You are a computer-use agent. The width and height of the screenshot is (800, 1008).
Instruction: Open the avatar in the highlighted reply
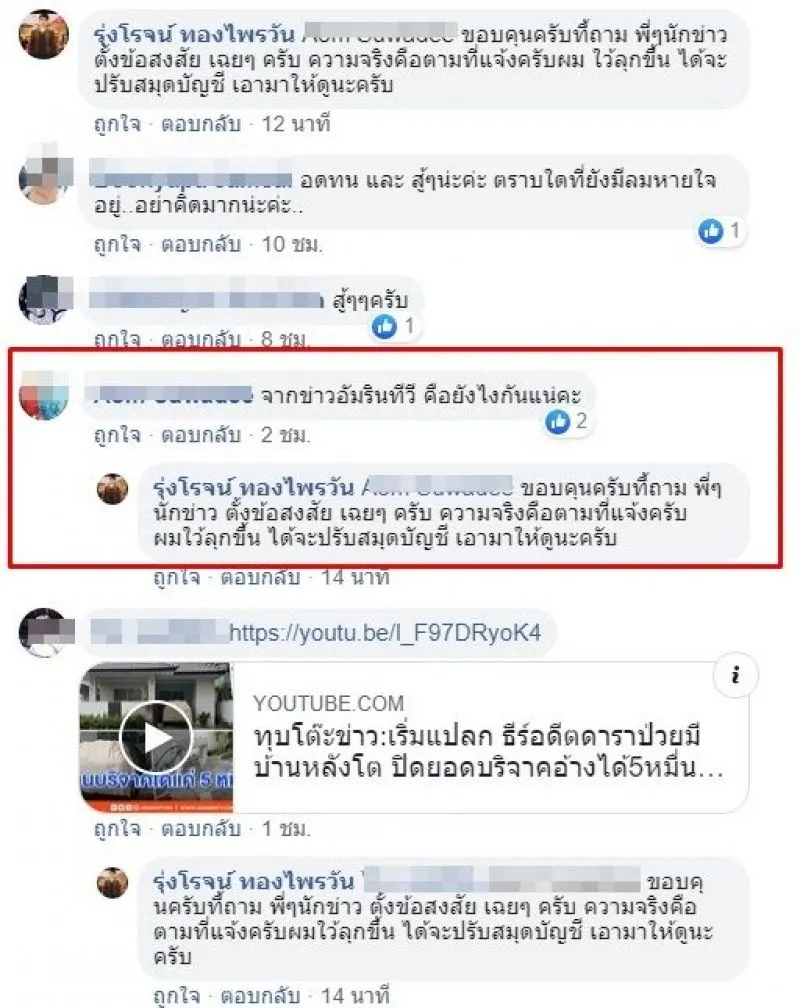click(113, 489)
